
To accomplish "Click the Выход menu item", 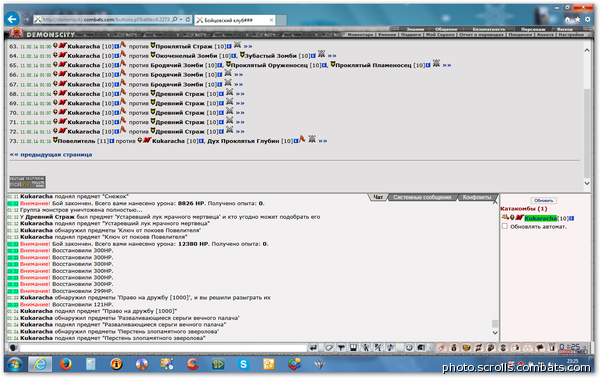I will pos(565,29).
